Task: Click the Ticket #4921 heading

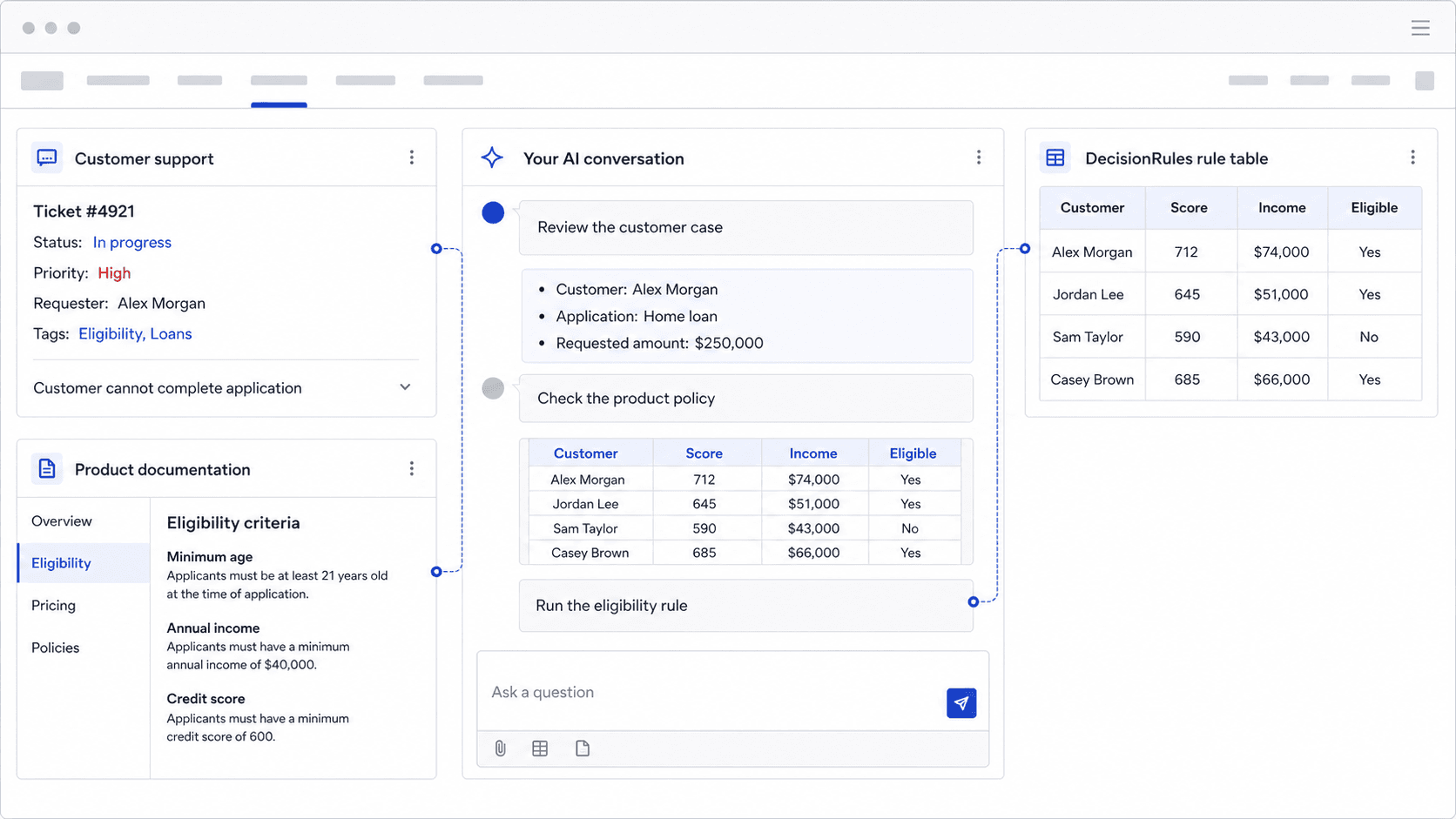Action: tap(84, 211)
